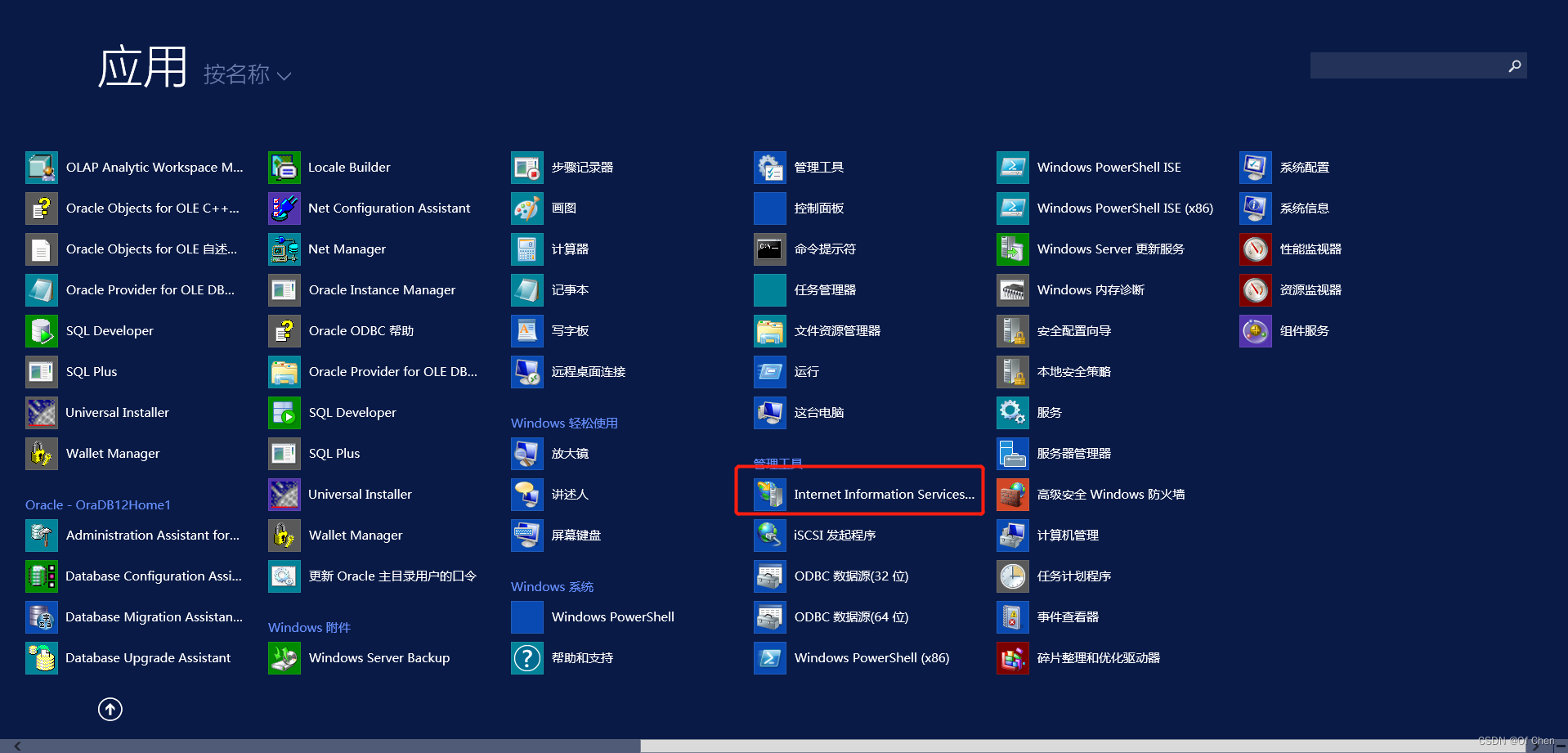Image resolution: width=1568 pixels, height=753 pixels.
Task: Open 资源监视器 resource monitor
Action: tap(1291, 290)
